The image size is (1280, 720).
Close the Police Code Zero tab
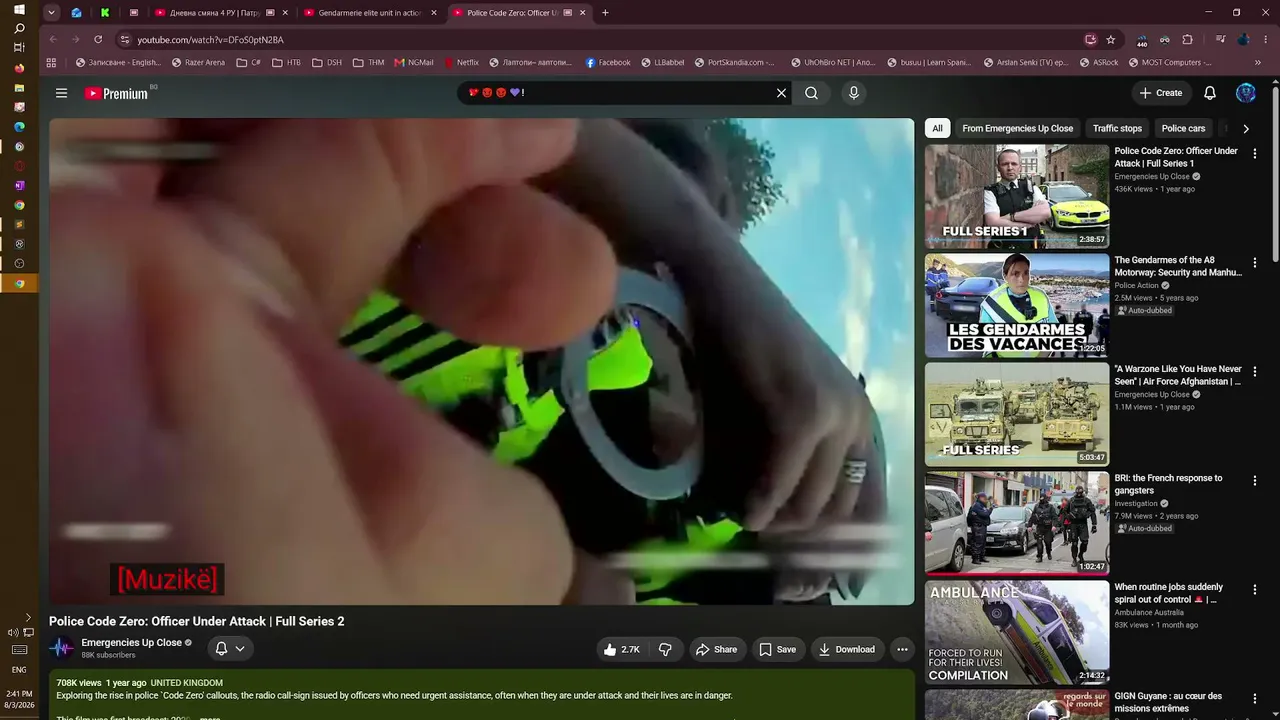point(582,13)
